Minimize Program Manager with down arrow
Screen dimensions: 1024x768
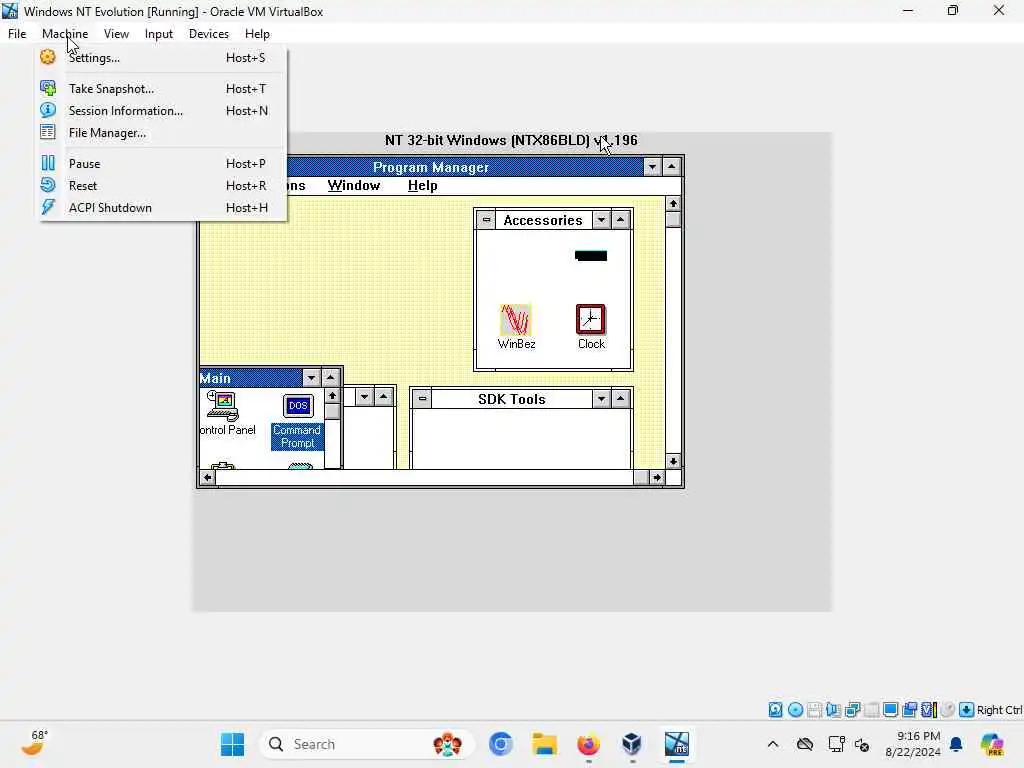pos(652,167)
